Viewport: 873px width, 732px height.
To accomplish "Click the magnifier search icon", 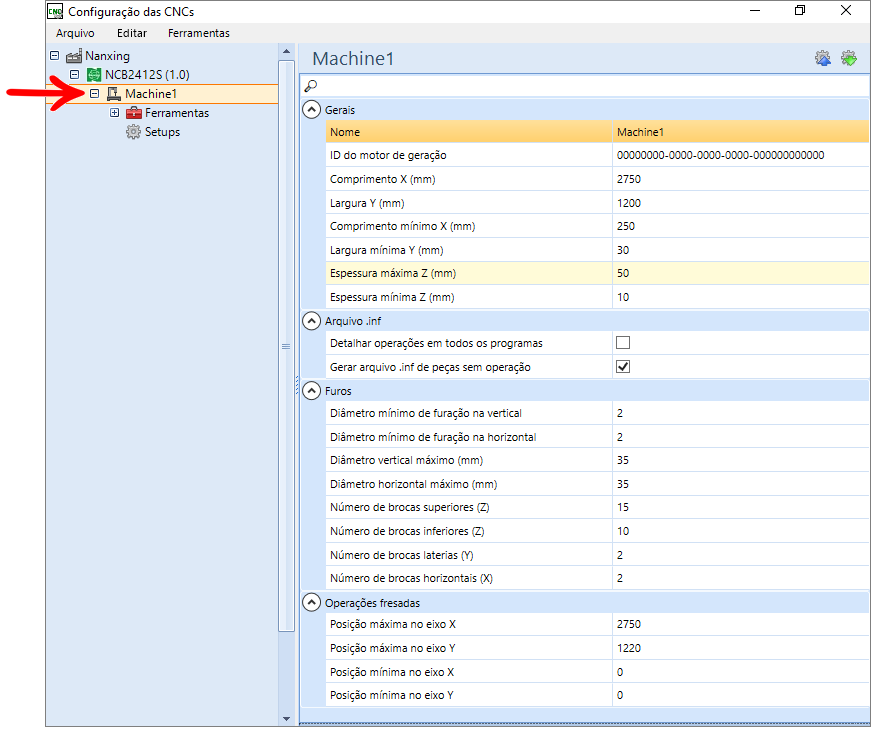I will pyautogui.click(x=311, y=86).
